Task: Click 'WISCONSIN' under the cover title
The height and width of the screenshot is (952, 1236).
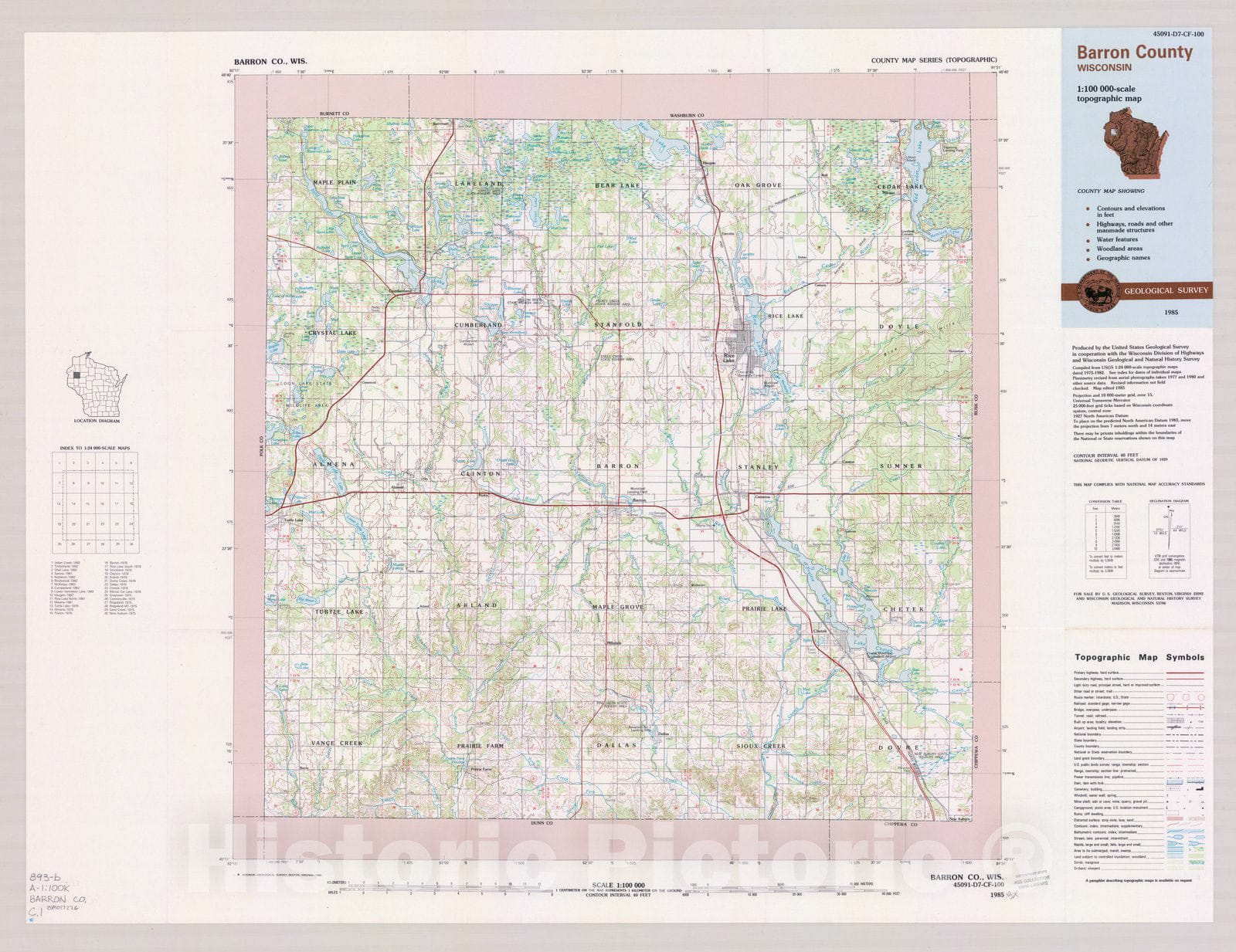Action: (x=1105, y=68)
